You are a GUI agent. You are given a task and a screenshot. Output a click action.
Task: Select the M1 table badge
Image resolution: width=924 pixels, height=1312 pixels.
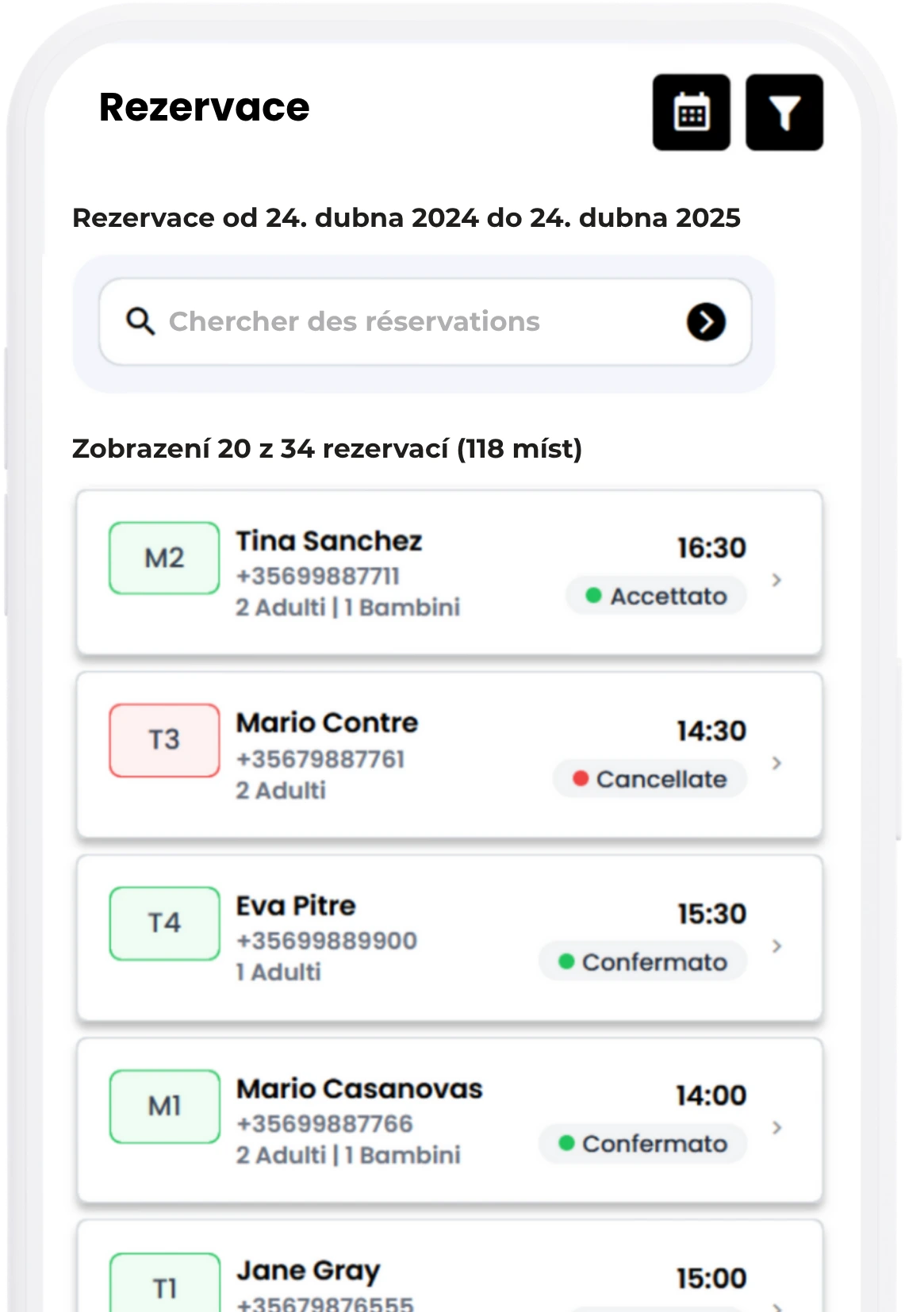pos(164,1107)
